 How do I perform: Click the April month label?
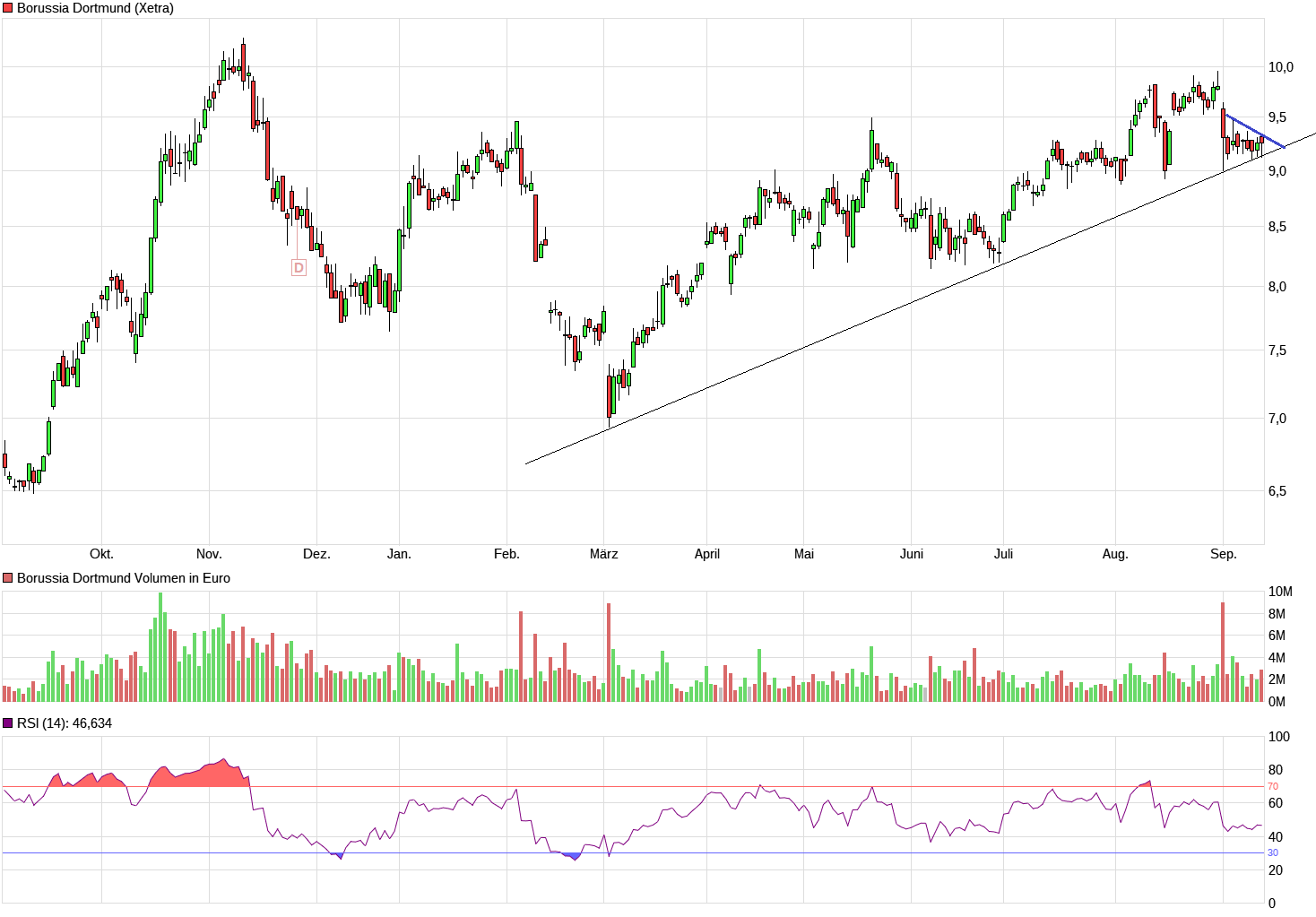[x=707, y=554]
